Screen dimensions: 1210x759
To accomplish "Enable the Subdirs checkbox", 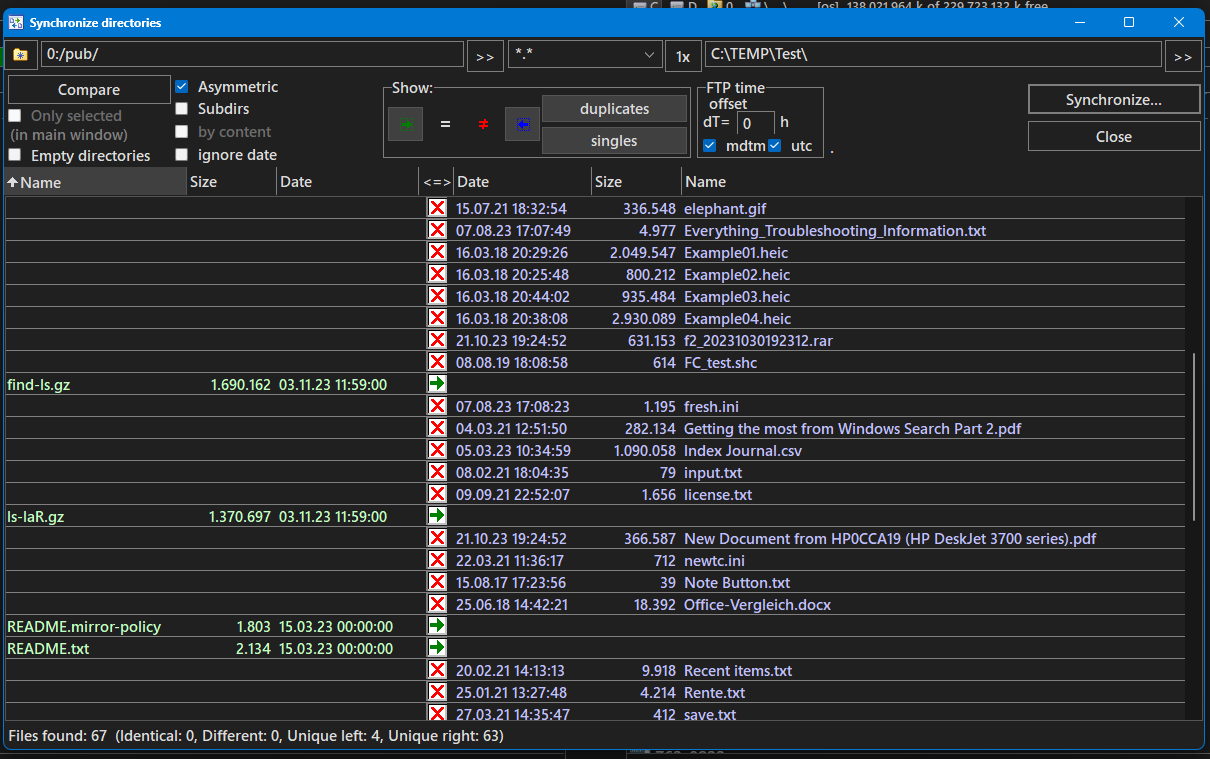I will (x=182, y=109).
